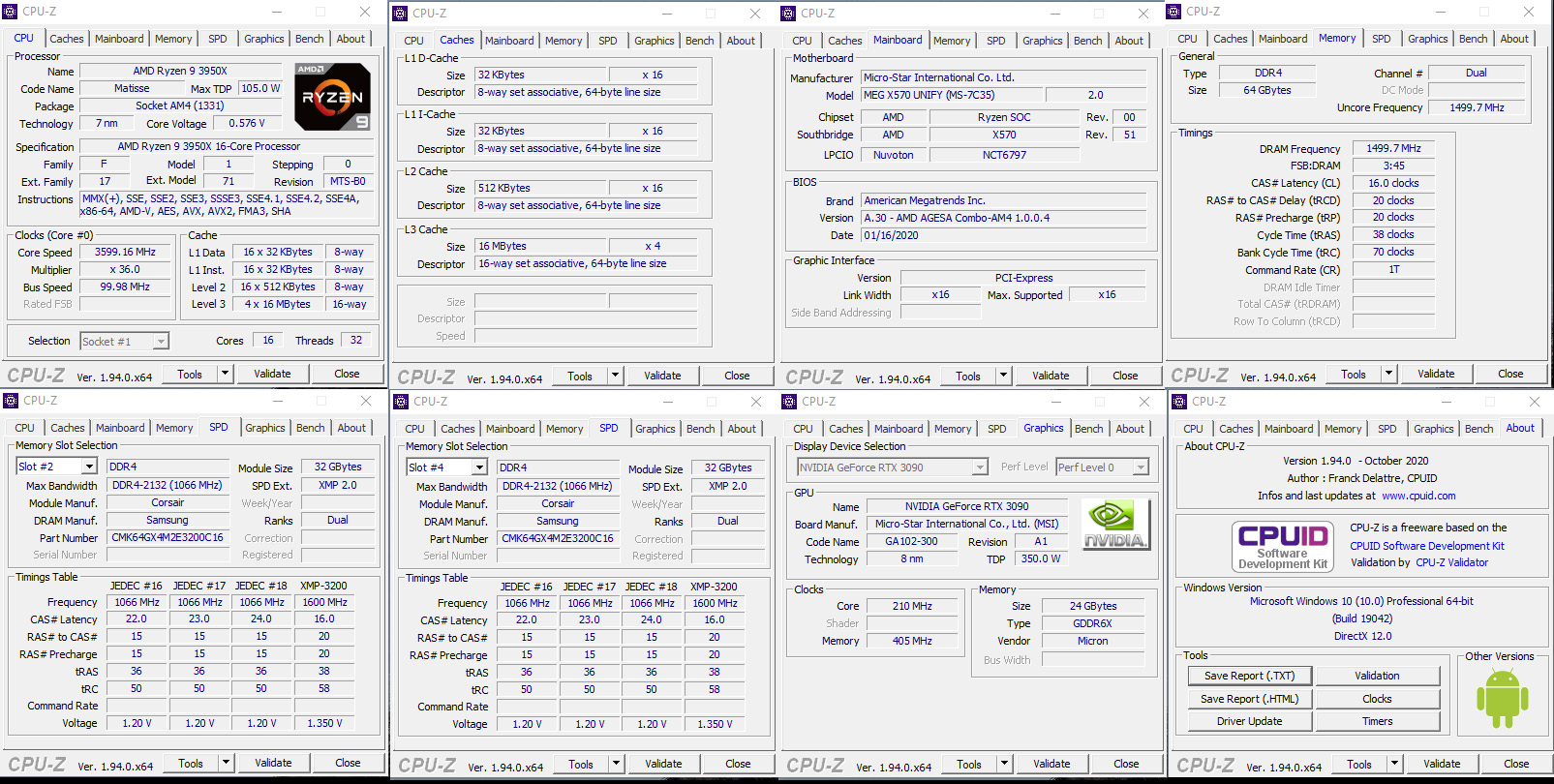1554x784 pixels.
Task: Click the CPU-Z title bar icon in the About window
Action: point(1179,401)
